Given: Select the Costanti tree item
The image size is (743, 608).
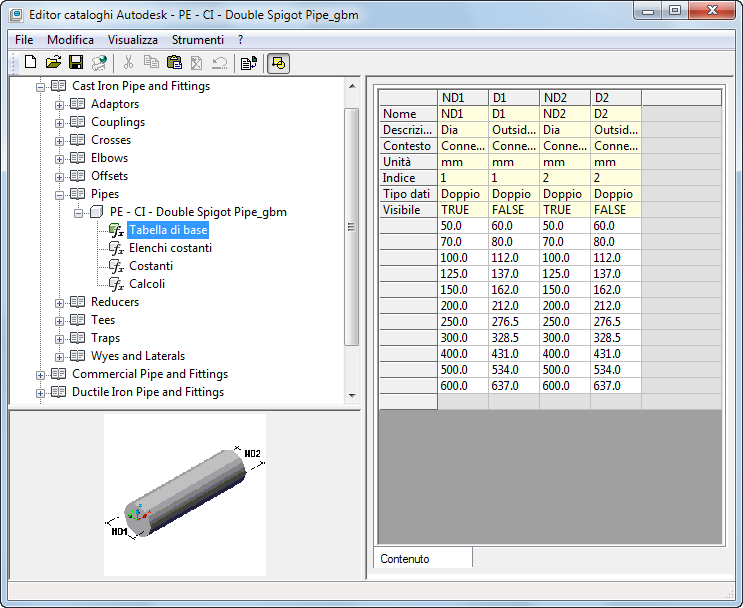Looking at the screenshot, I should click(x=151, y=266).
